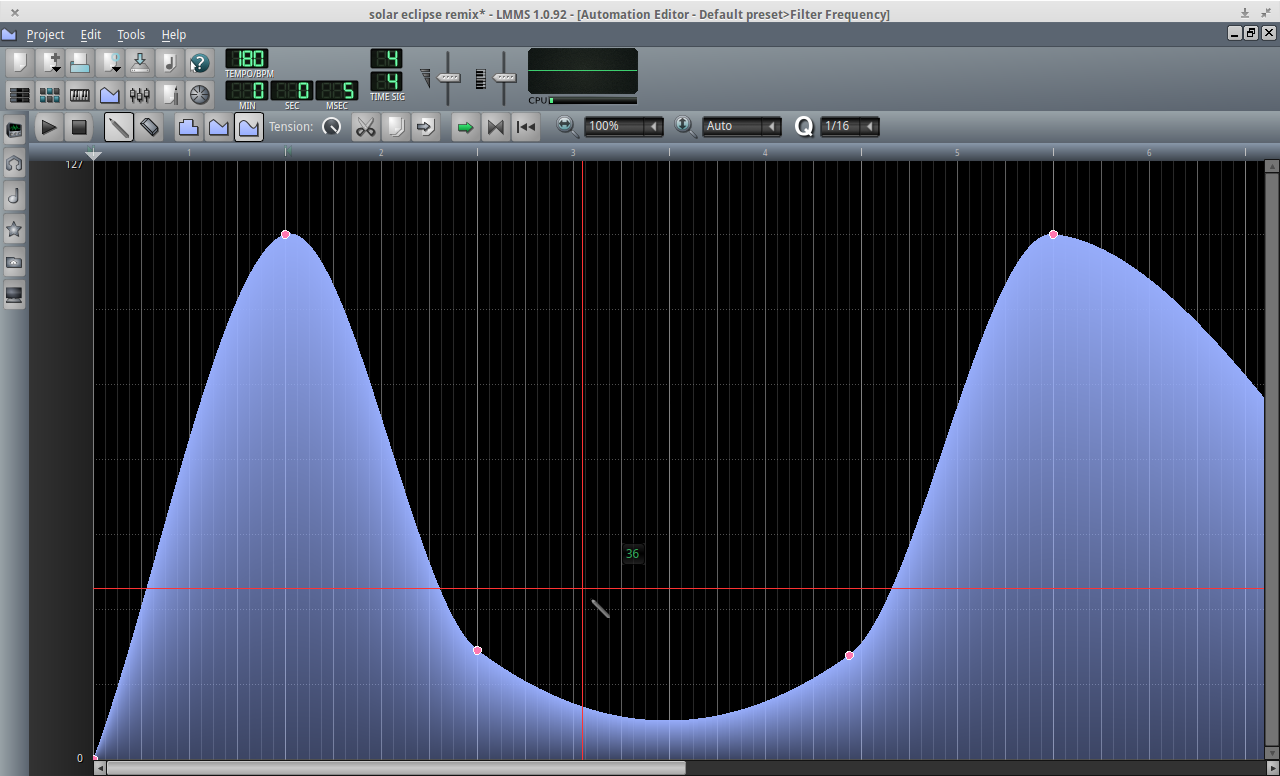Click the first peak control point near bar 1
1280x776 pixels.
coord(285,234)
